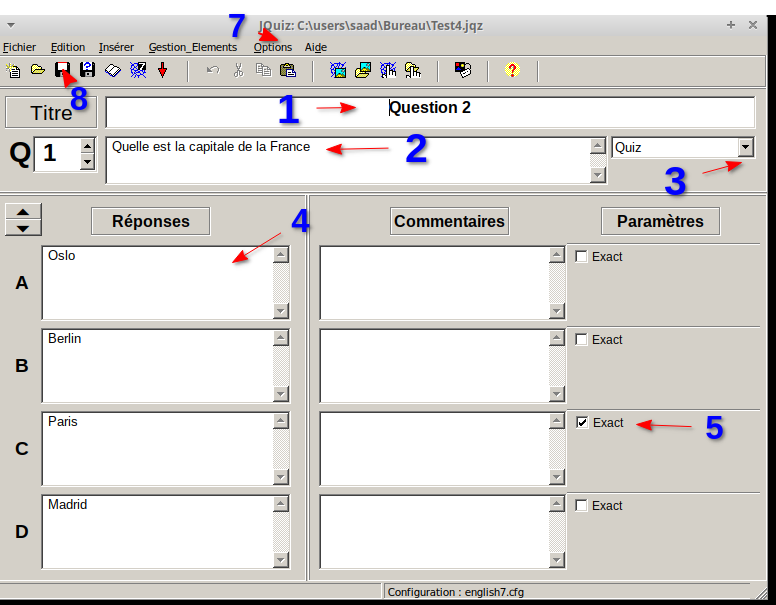Click the scrollbar of the Oslo answer box

(x=281, y=283)
